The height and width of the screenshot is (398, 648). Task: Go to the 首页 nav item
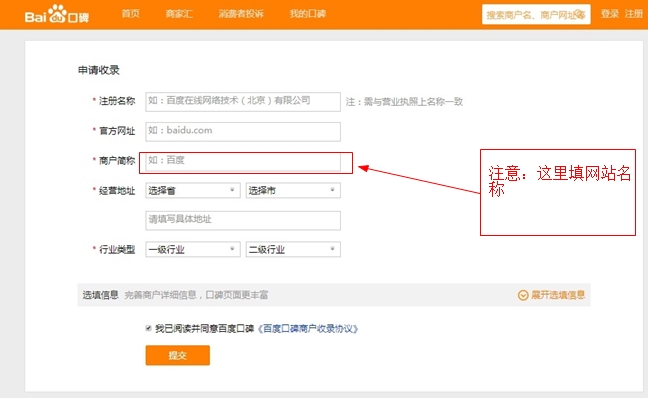[x=131, y=14]
